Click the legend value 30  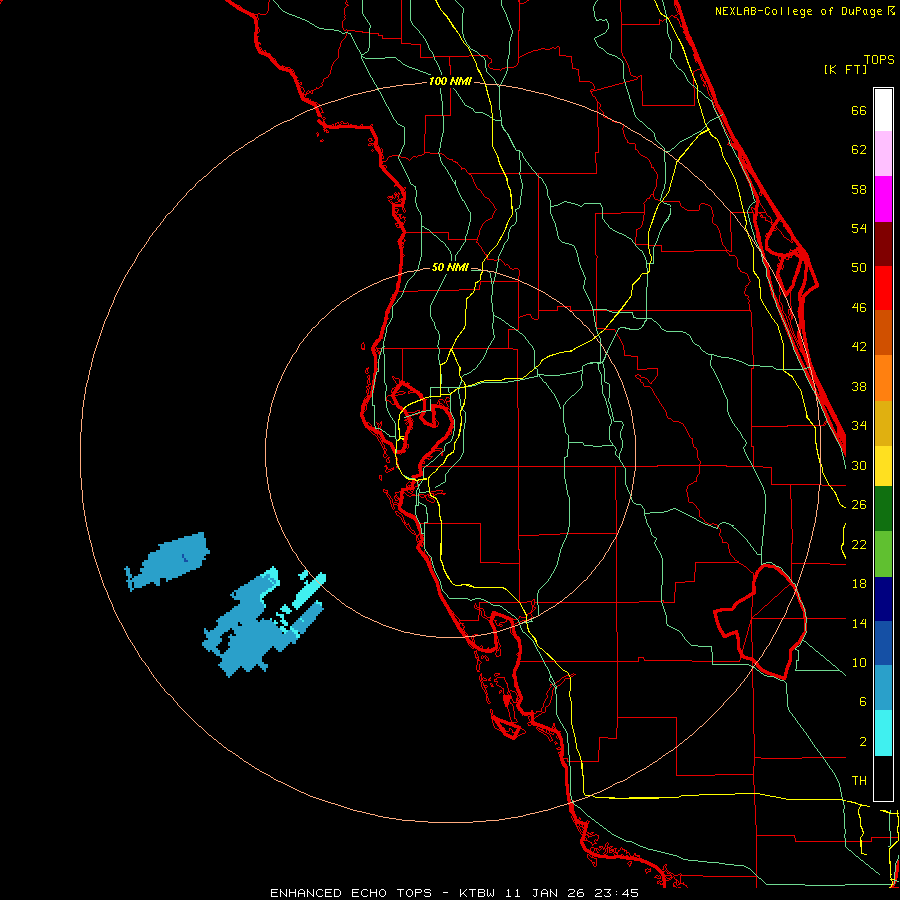pos(859,465)
